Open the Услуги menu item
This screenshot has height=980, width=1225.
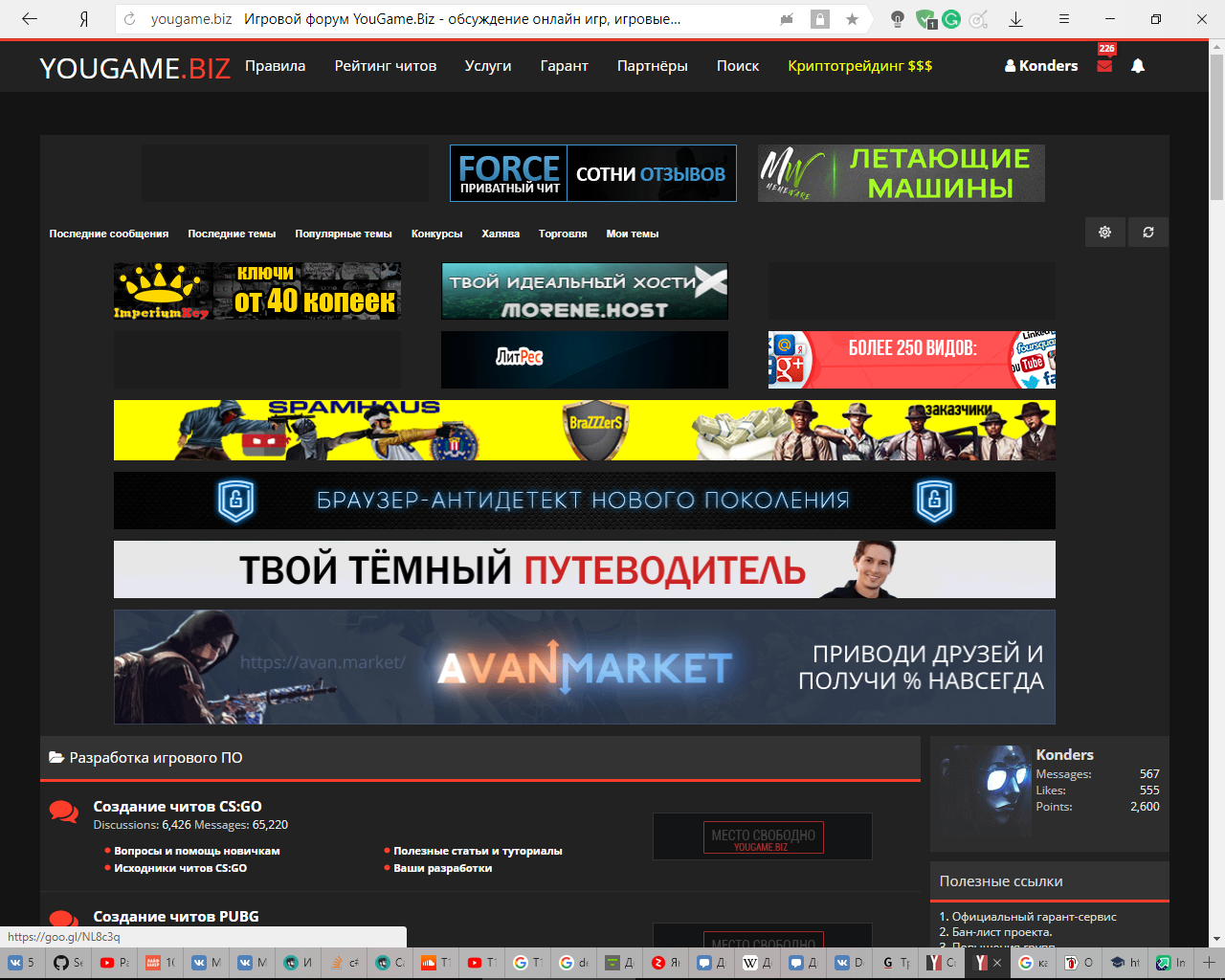pos(488,66)
